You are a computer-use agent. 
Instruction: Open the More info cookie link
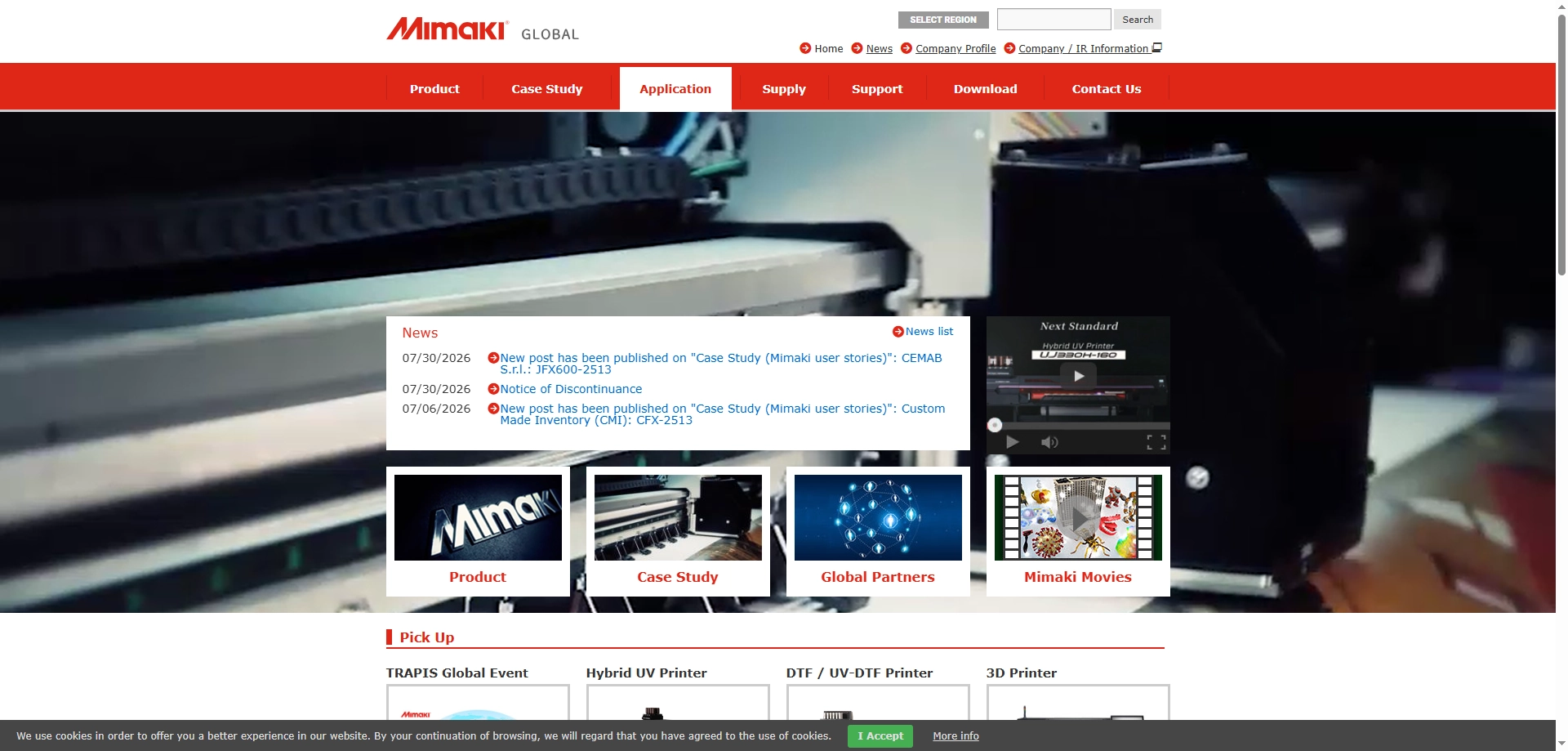(x=955, y=736)
